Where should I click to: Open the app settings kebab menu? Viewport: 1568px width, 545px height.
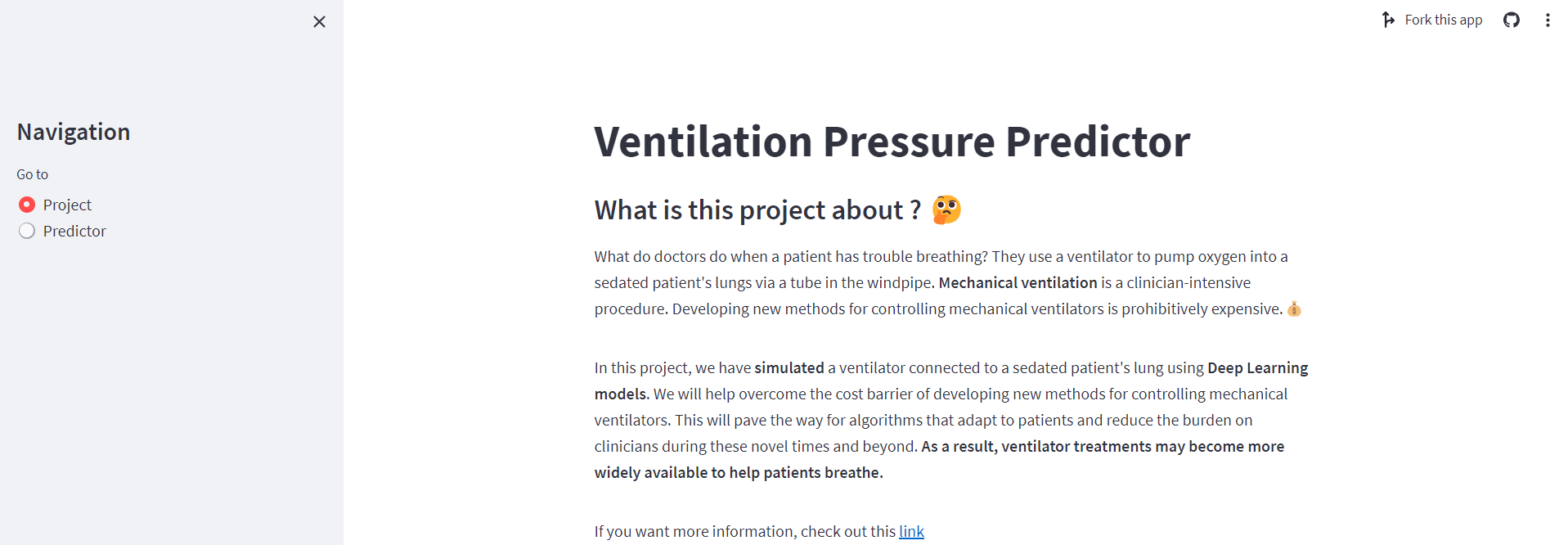click(1548, 20)
